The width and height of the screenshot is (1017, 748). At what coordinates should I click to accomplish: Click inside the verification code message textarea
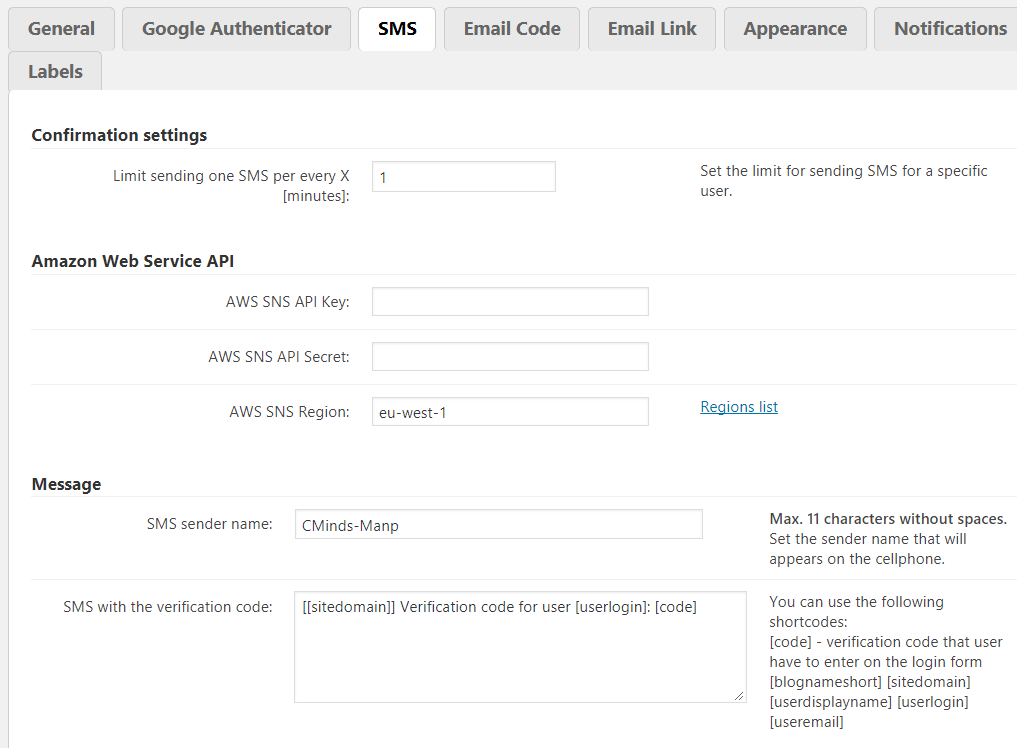click(520, 647)
